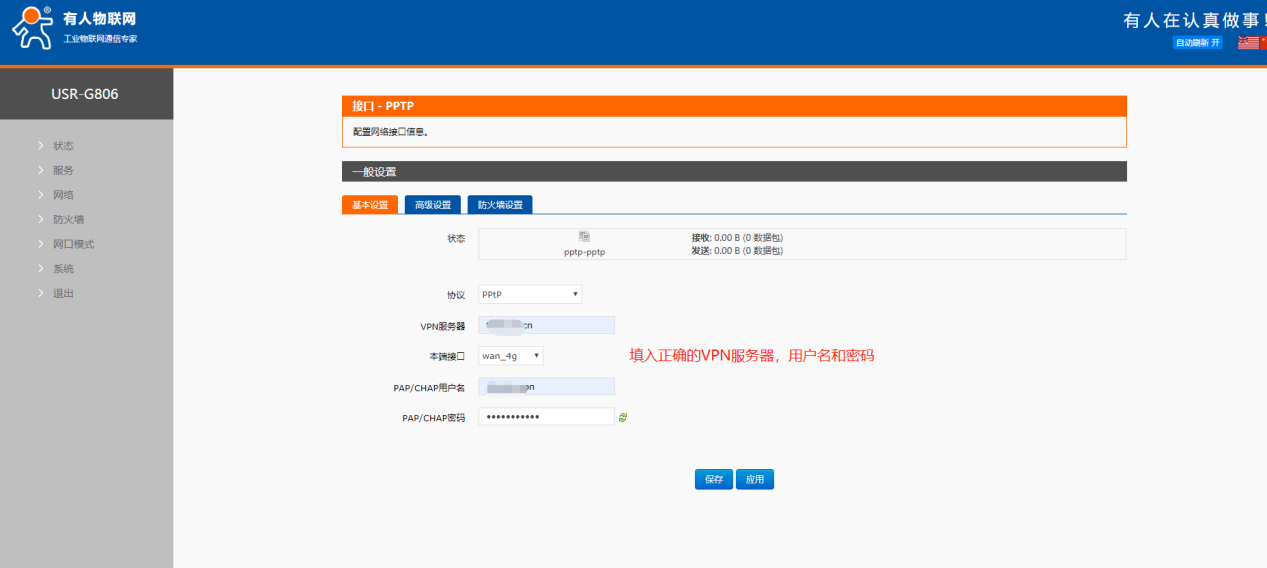Viewport: 1267px width, 568px height.
Task: Click the pptp-pptp interface status icon
Action: (x=584, y=236)
